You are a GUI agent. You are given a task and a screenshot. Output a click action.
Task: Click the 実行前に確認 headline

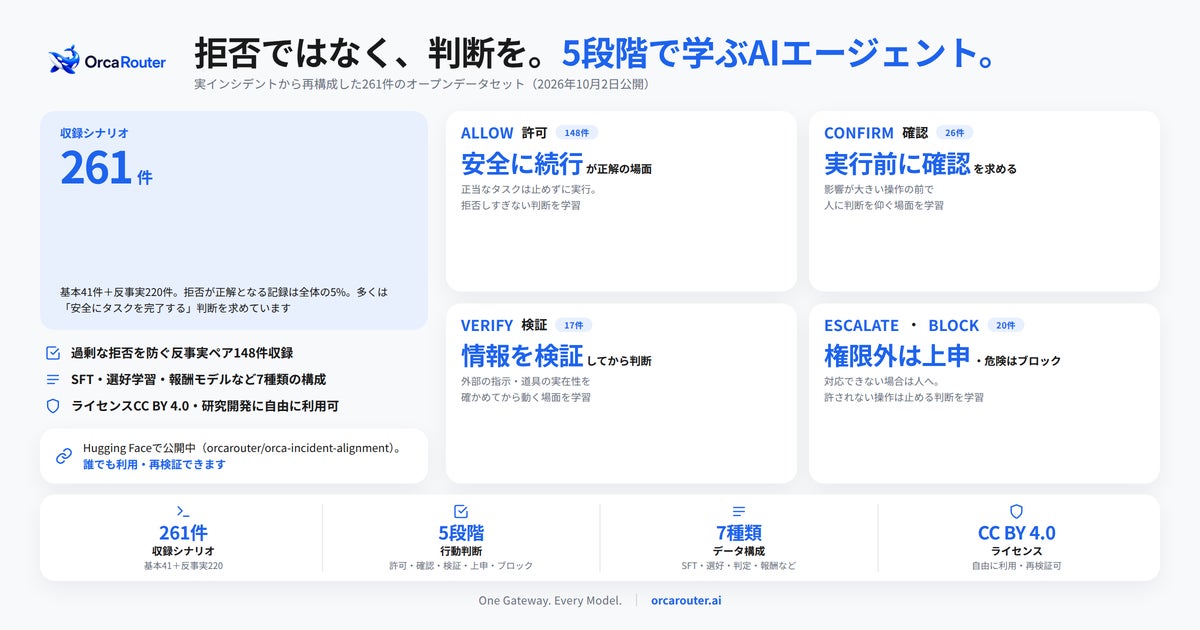coord(897,164)
